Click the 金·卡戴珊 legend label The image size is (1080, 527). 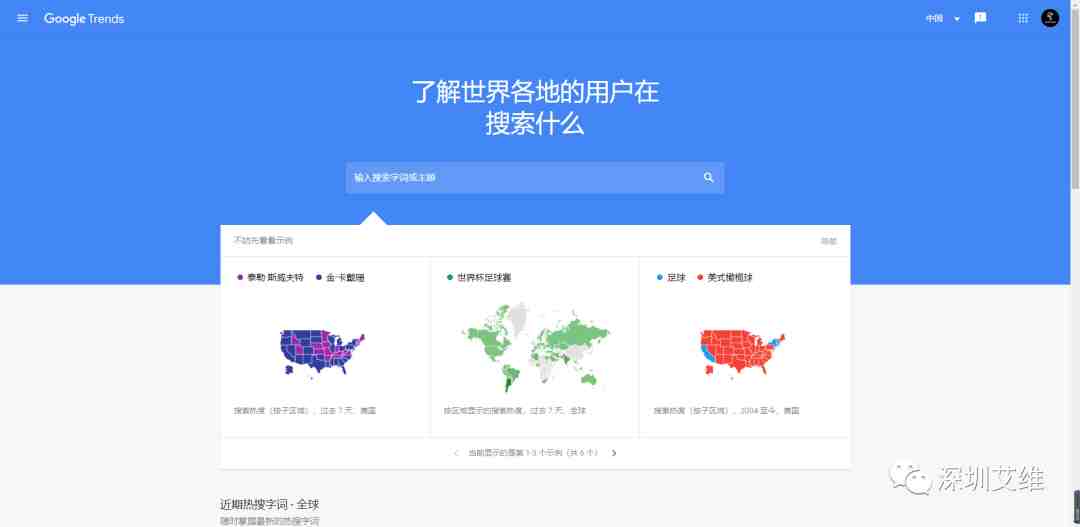pyautogui.click(x=345, y=277)
